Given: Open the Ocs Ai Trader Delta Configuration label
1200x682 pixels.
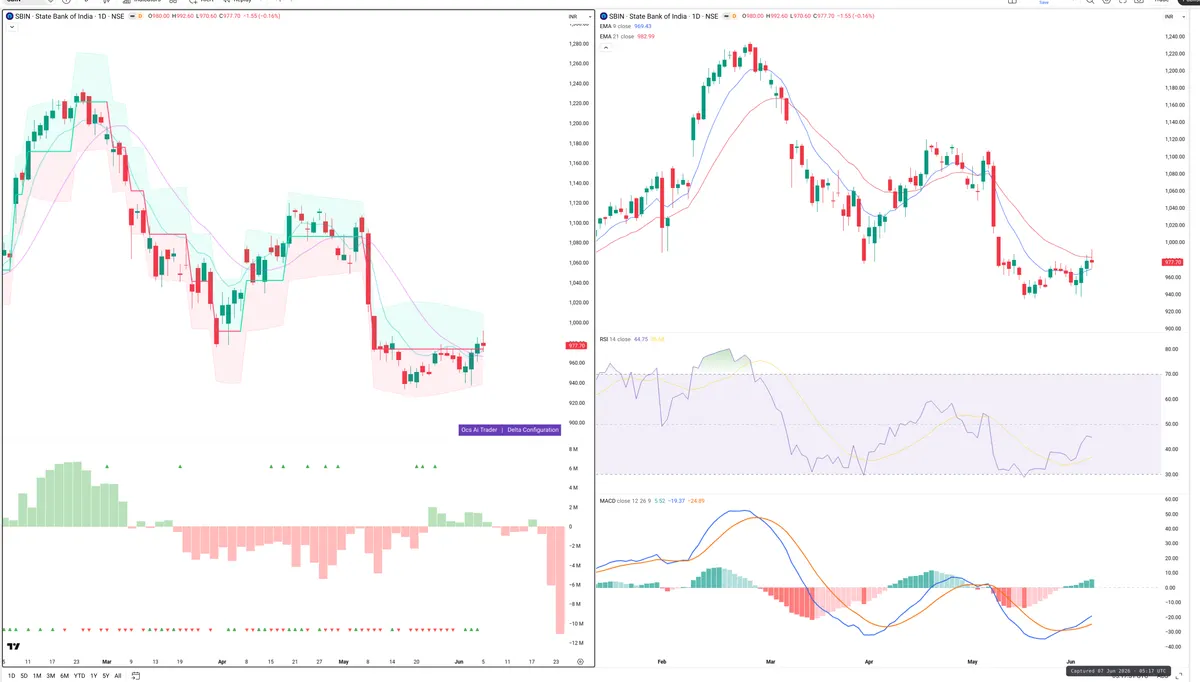Looking at the screenshot, I should (x=509, y=430).
